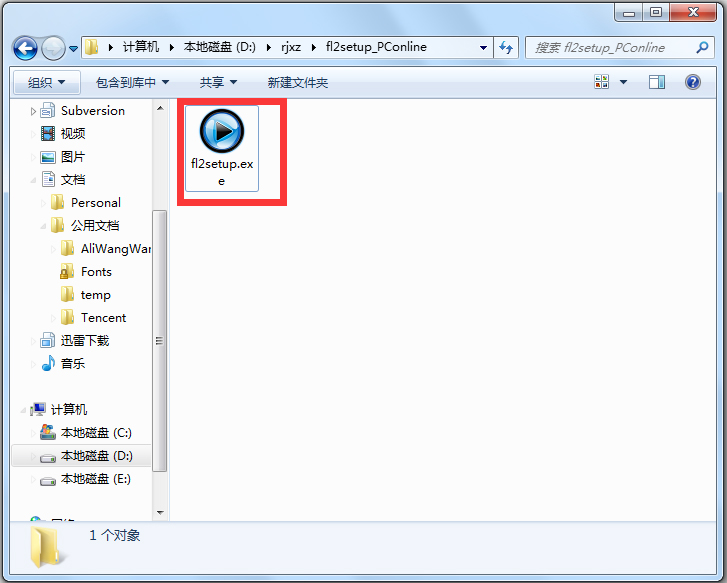
Task: Click the greyed Forward arrow button
Action: [53, 48]
